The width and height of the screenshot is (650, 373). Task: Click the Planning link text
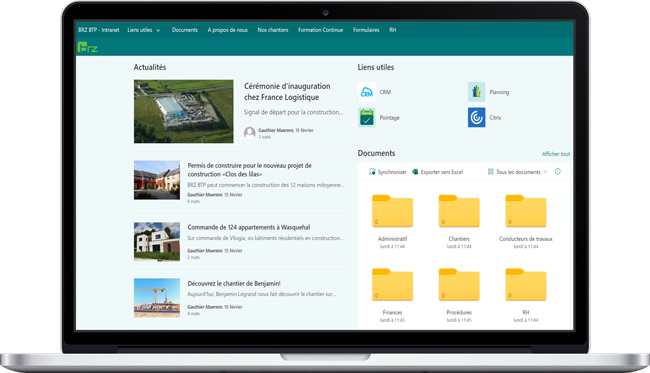499,92
